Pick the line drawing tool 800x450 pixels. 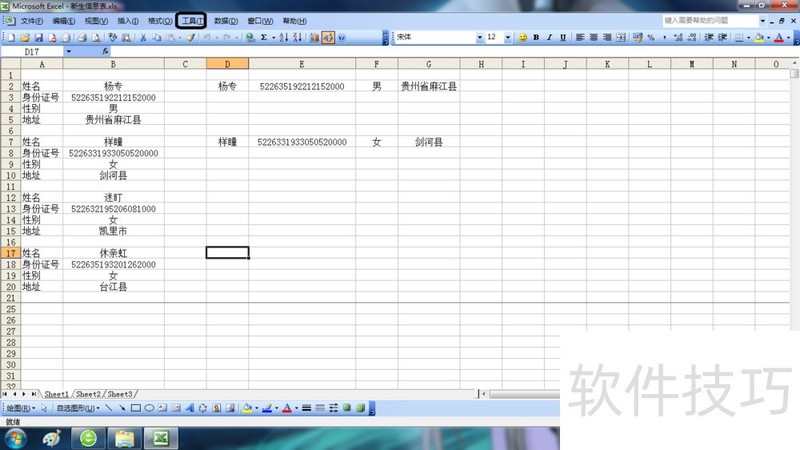(x=109, y=408)
